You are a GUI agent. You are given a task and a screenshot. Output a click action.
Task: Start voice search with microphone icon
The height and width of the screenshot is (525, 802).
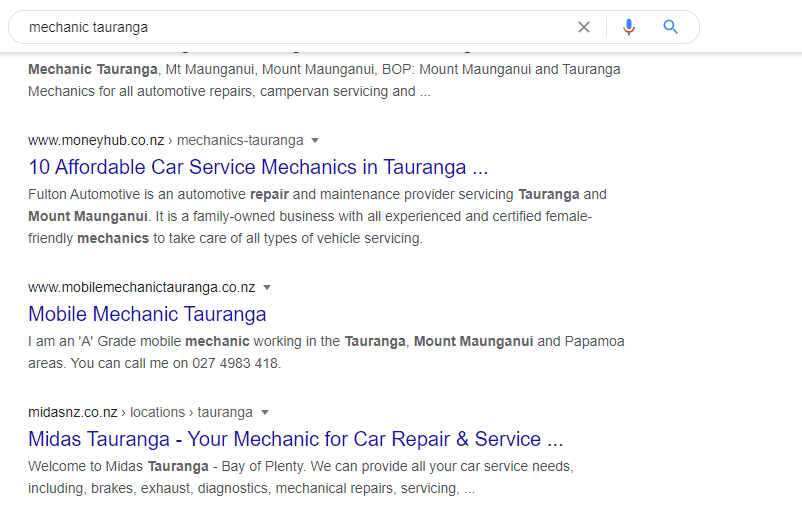coord(629,27)
